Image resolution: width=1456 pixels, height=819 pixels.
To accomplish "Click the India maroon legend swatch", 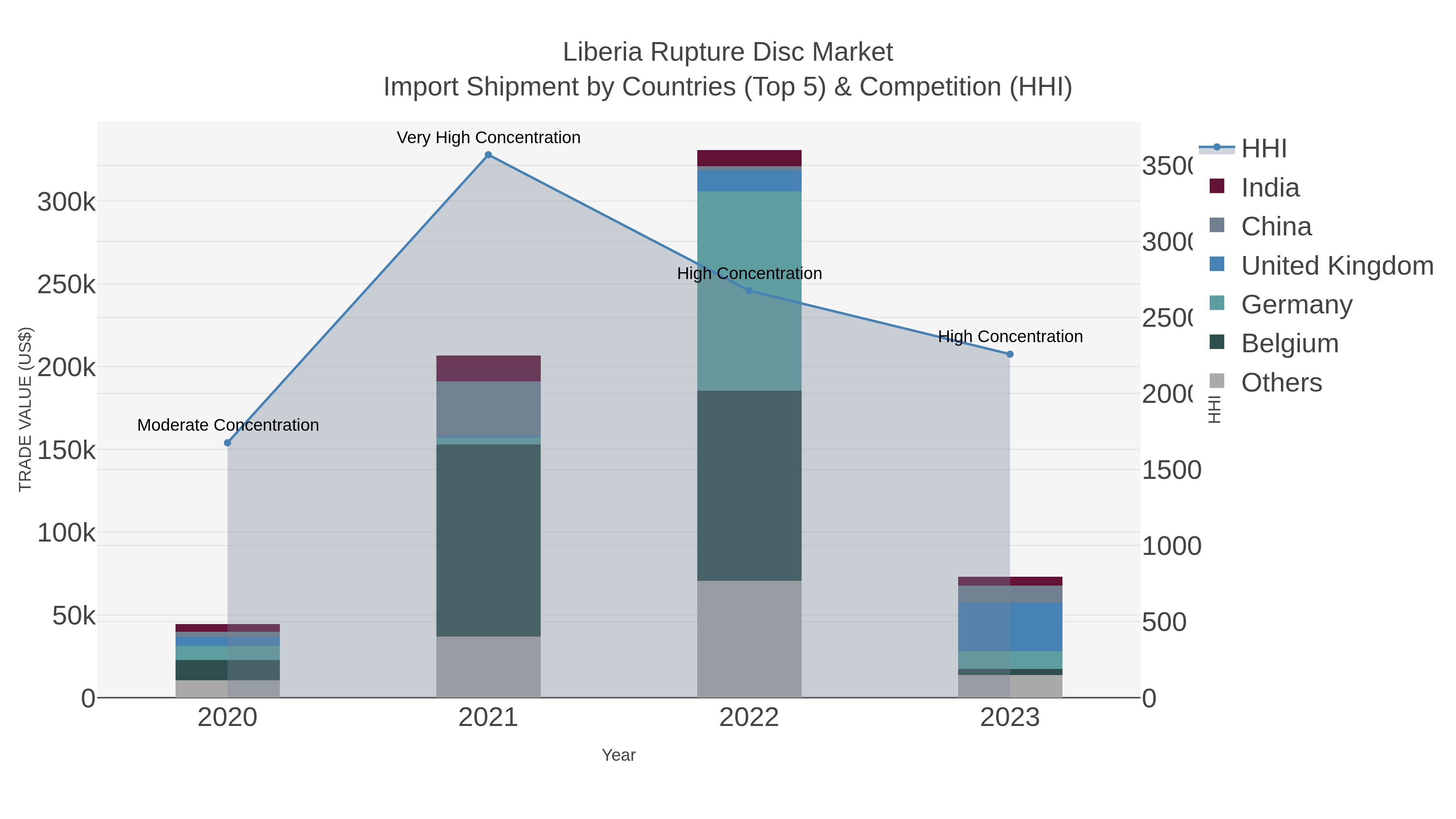I will (x=1217, y=186).
